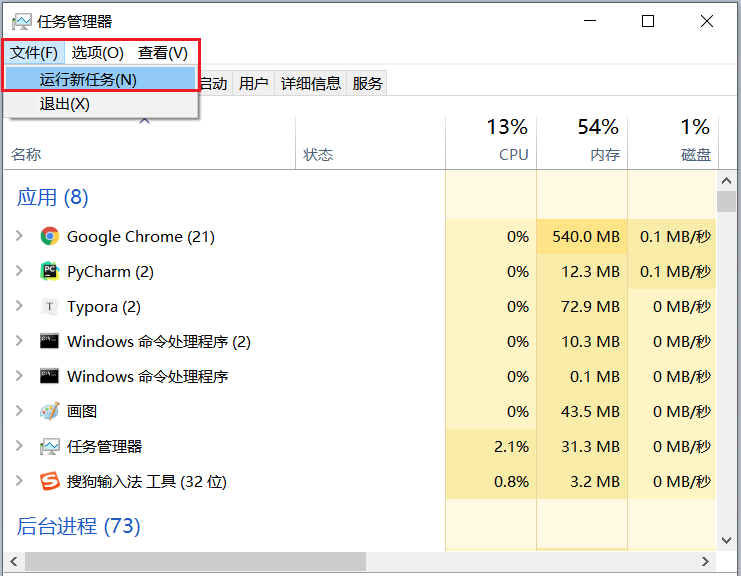Viewport: 741px width, 576px height.
Task: Select the Typora (2) row name
Action: (x=104, y=307)
